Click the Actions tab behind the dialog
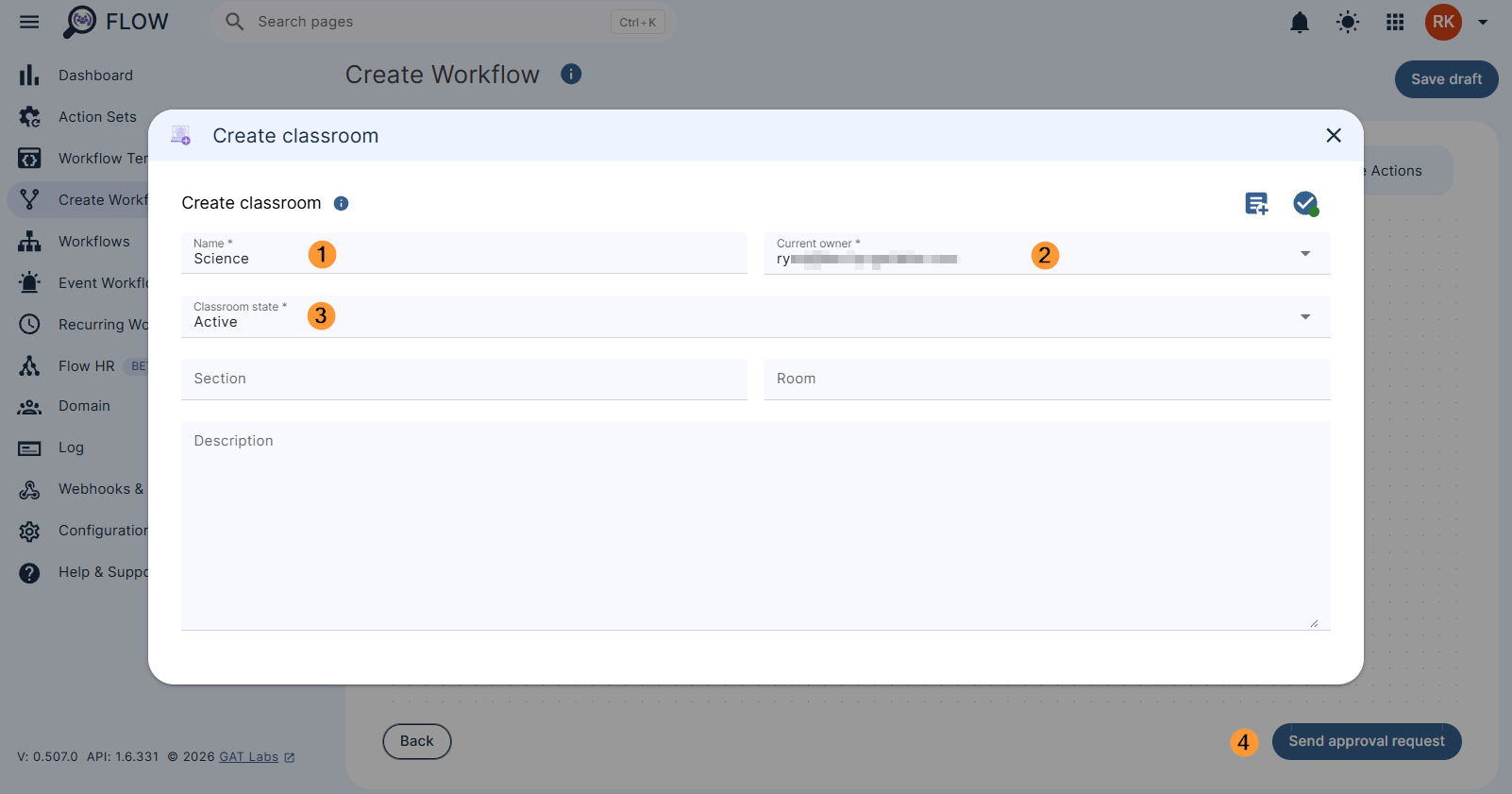The width and height of the screenshot is (1512, 794). point(1396,171)
